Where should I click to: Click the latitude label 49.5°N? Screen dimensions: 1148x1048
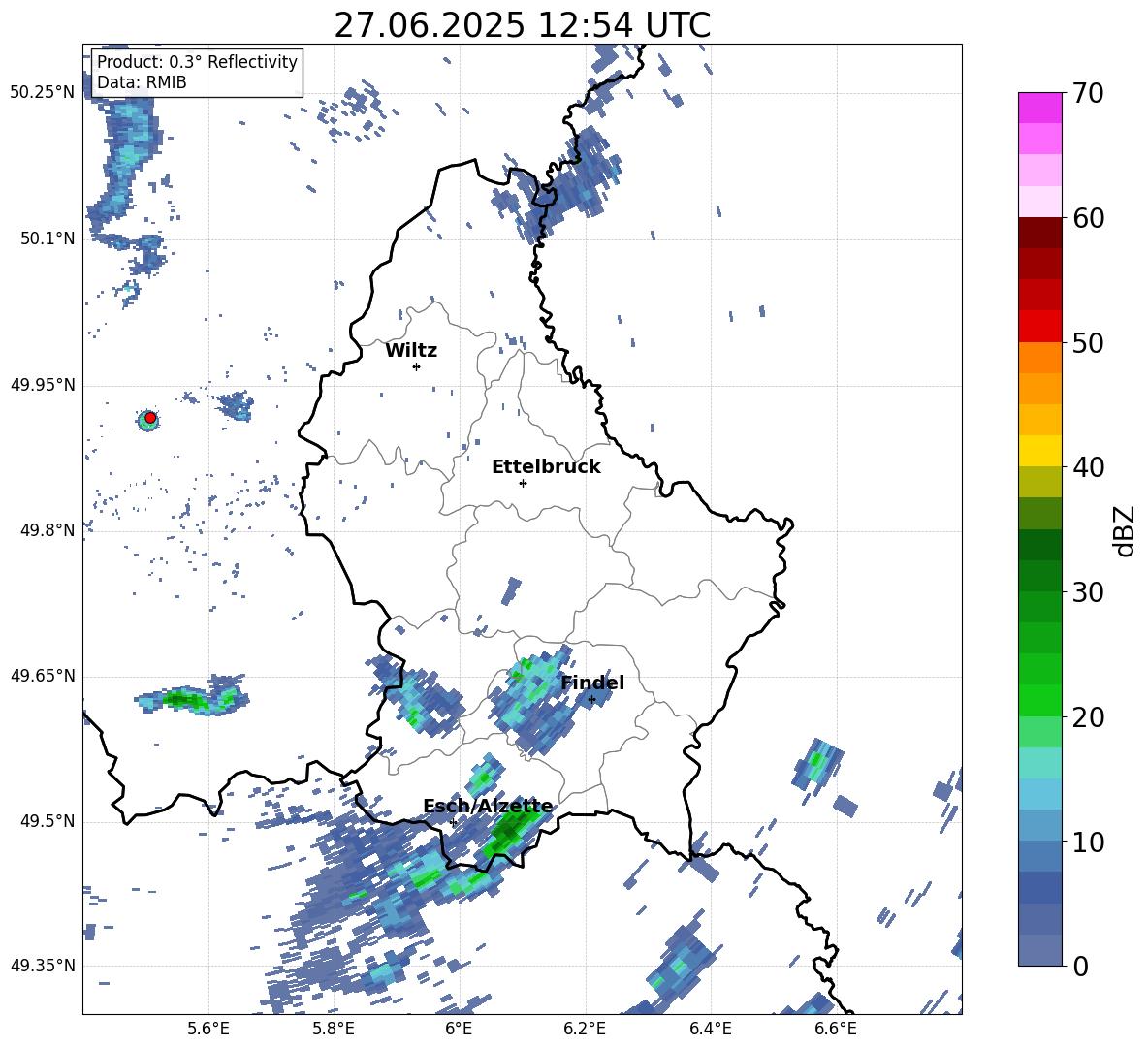[47, 821]
